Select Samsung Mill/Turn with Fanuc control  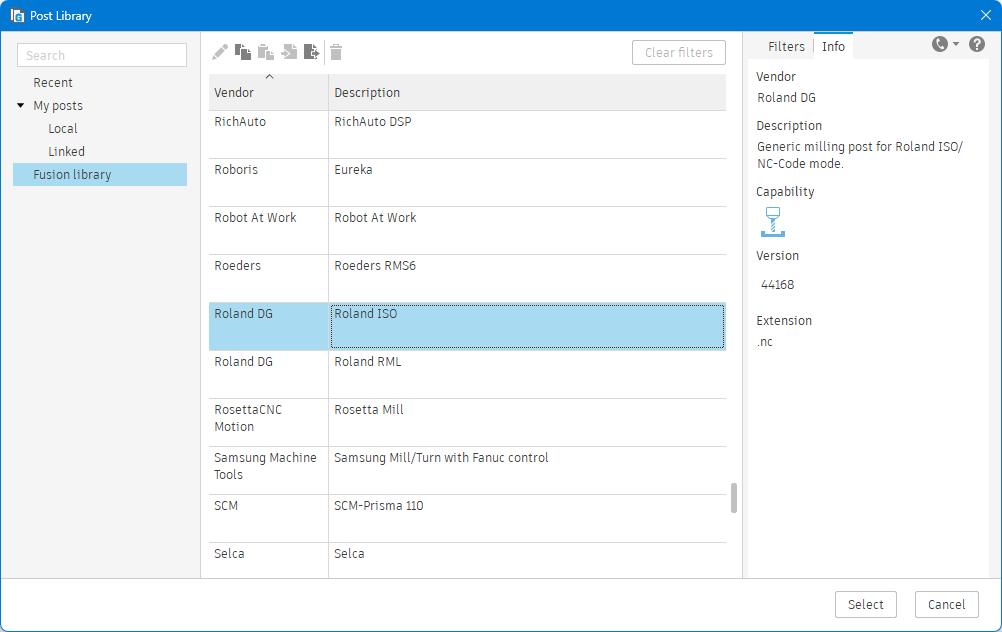(527, 470)
